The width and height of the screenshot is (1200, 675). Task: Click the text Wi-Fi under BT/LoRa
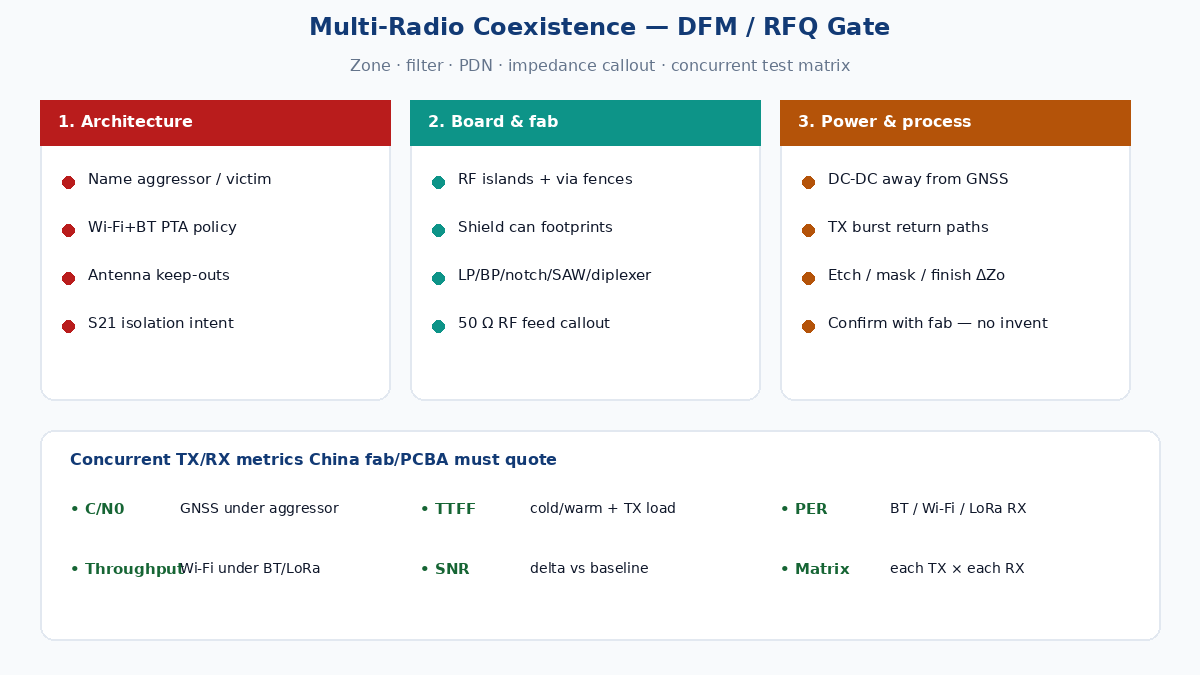coord(250,569)
